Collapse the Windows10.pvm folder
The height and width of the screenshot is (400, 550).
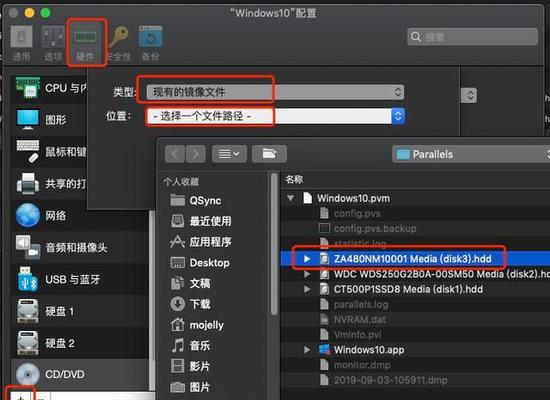pos(290,198)
